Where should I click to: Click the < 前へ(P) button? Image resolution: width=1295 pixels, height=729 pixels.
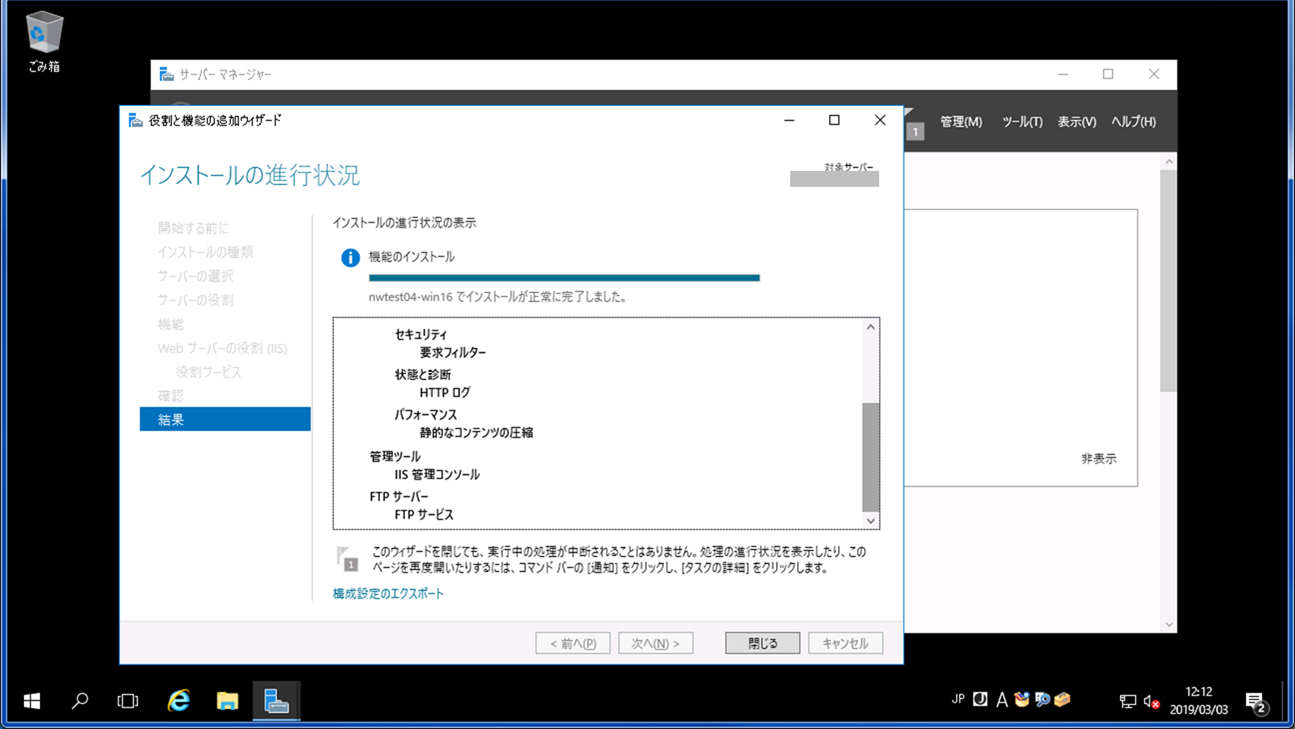coord(573,643)
